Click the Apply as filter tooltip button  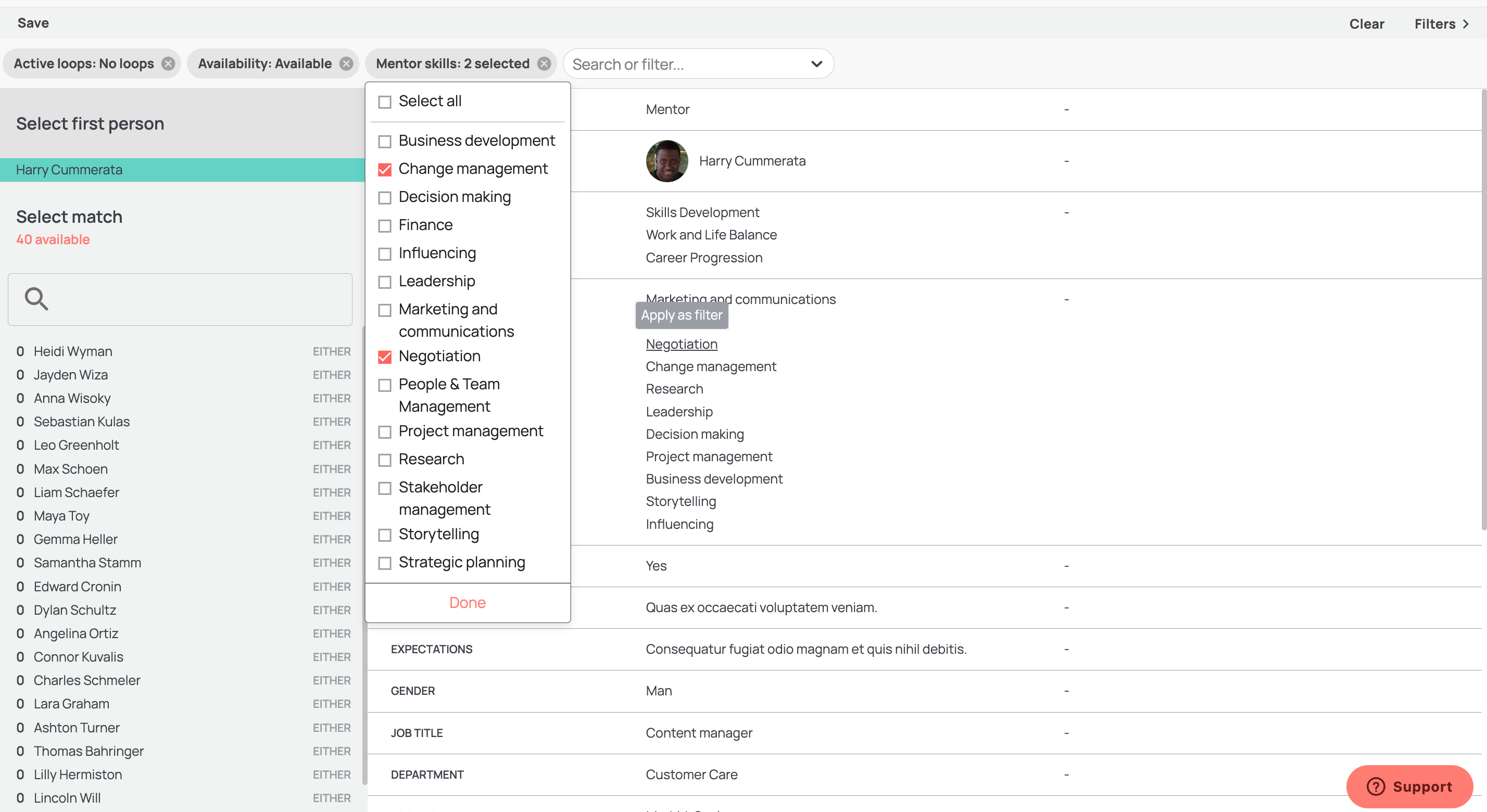[681, 315]
